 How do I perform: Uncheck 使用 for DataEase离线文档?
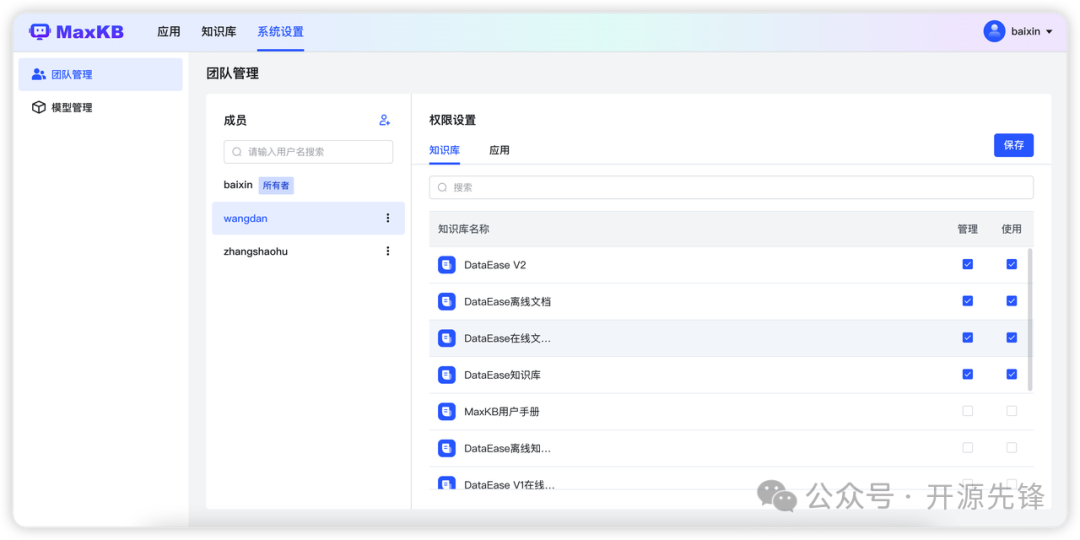(x=1012, y=301)
